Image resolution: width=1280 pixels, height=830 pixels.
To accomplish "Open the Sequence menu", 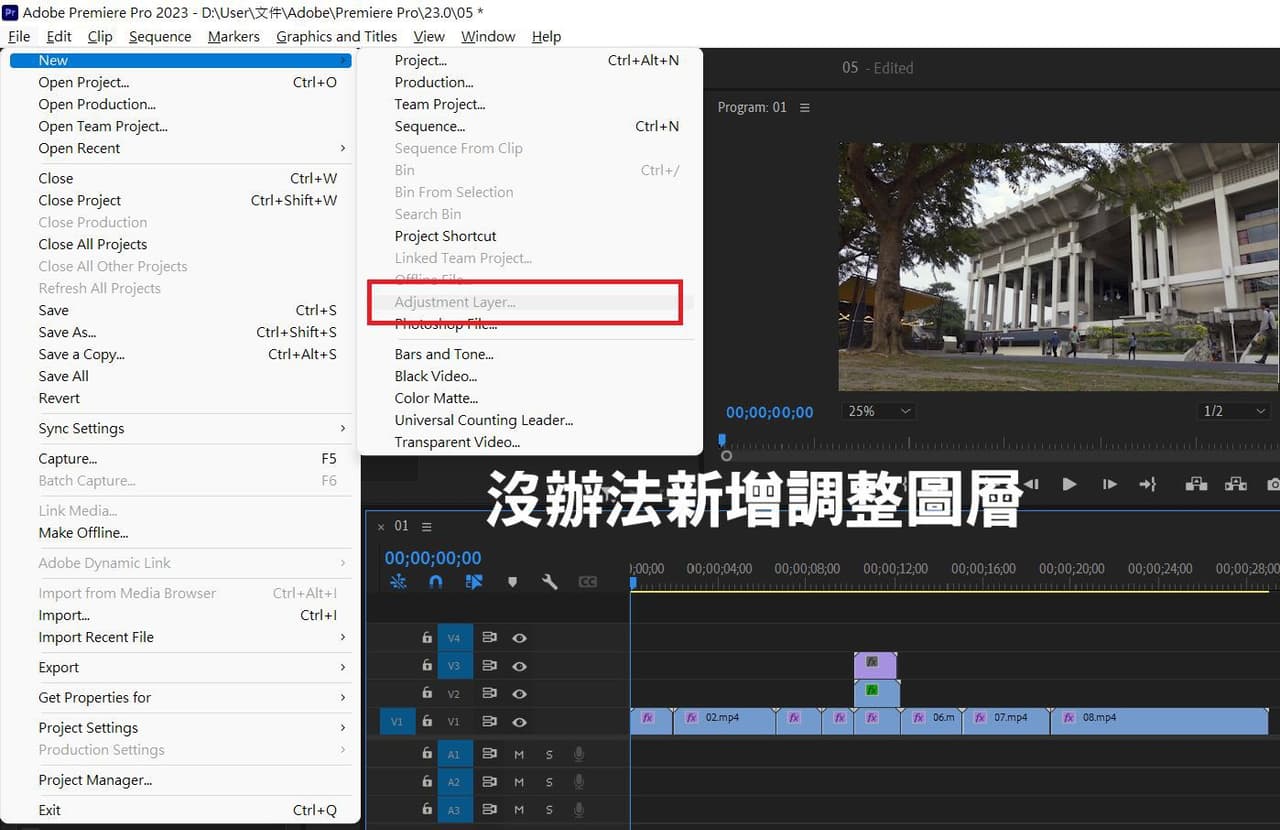I will point(160,36).
